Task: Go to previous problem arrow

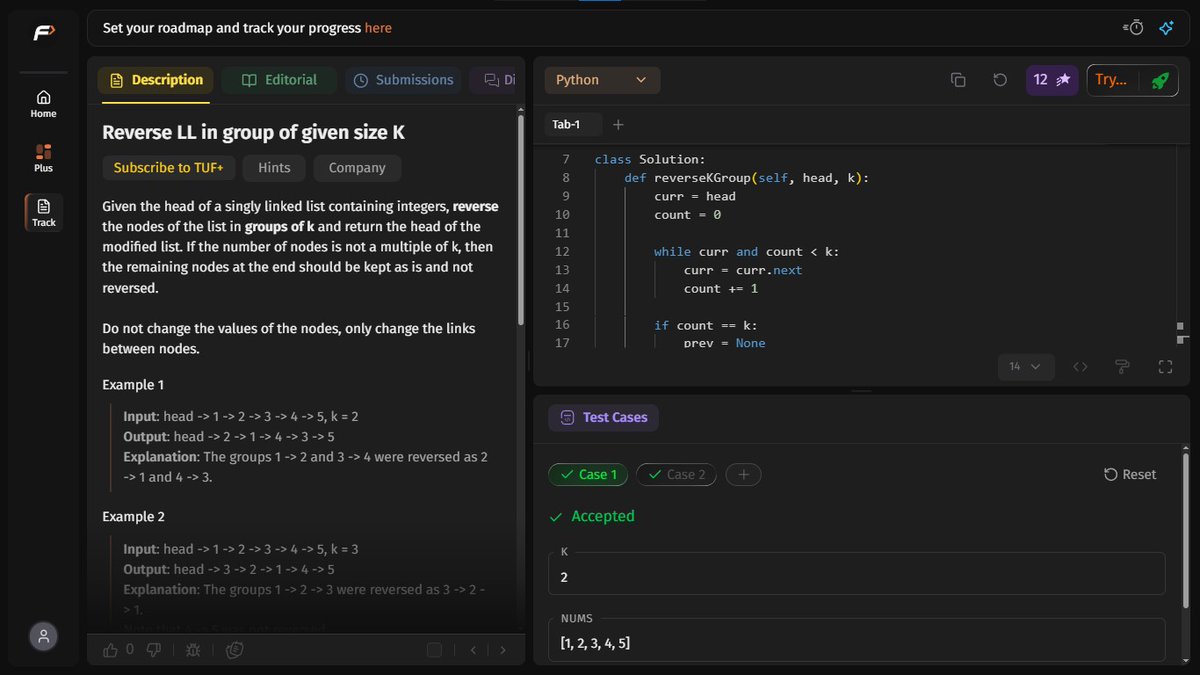Action: (x=474, y=650)
